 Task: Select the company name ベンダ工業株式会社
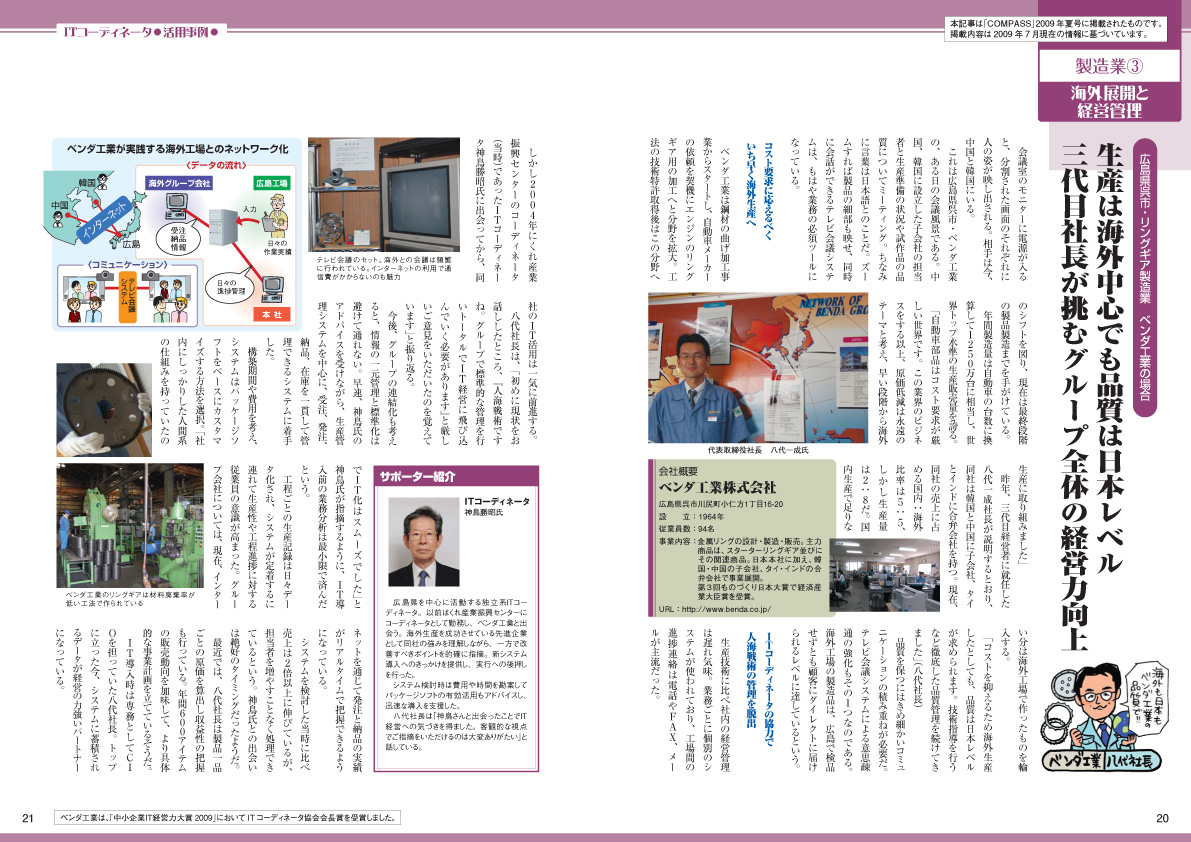717,486
